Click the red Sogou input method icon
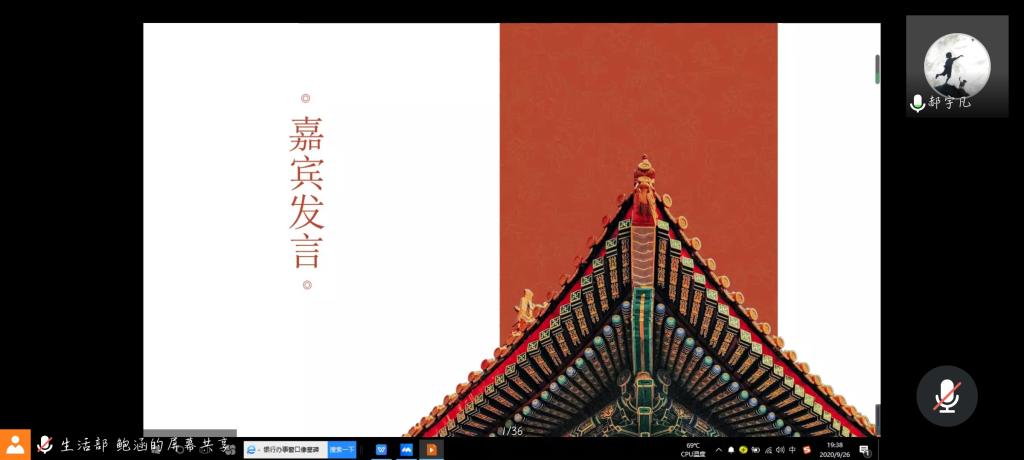The image size is (1024, 460). coord(806,450)
